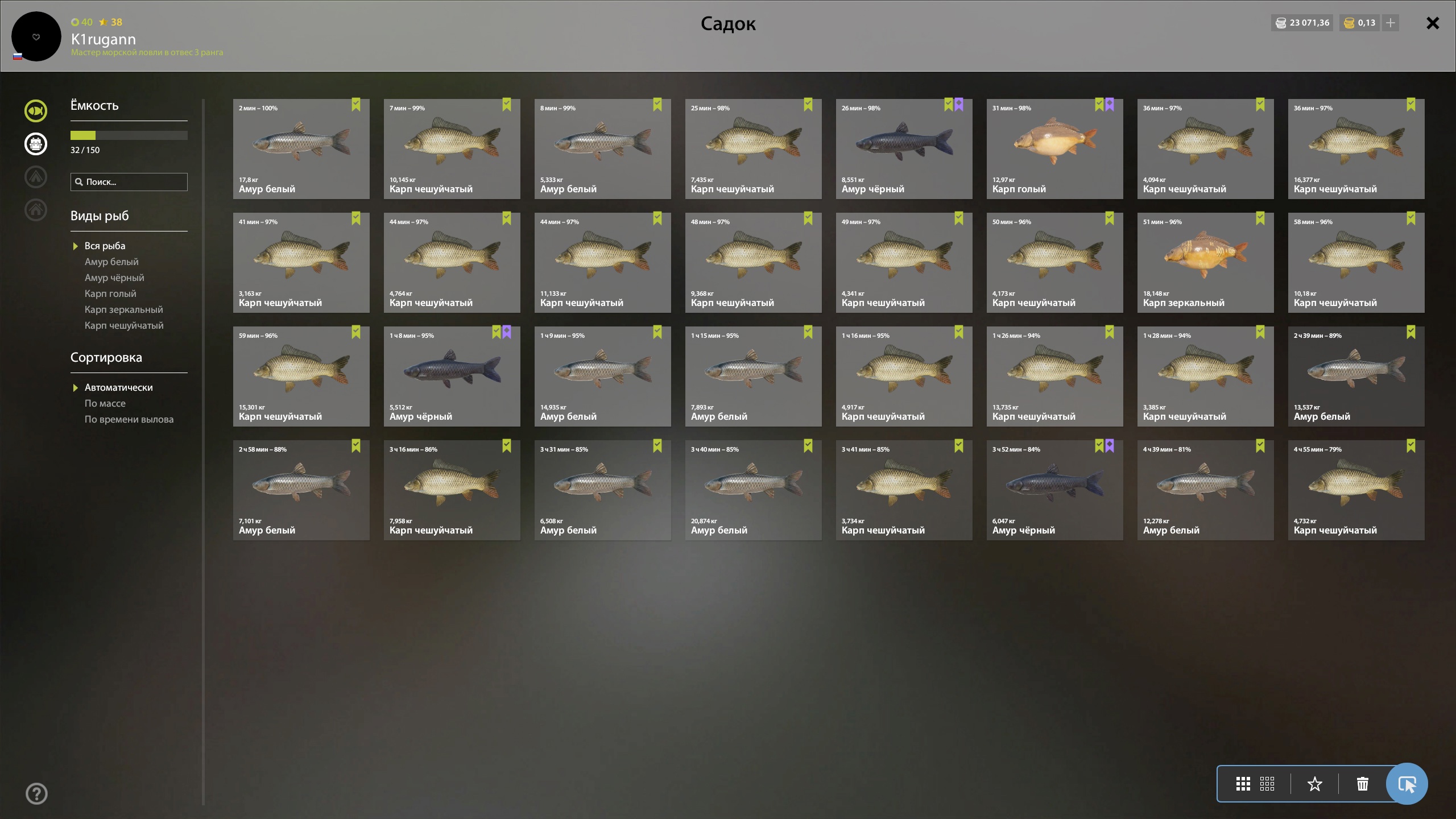This screenshot has height=819, width=1456.
Task: Filter by Амур чёрный species
Action: [x=114, y=278]
